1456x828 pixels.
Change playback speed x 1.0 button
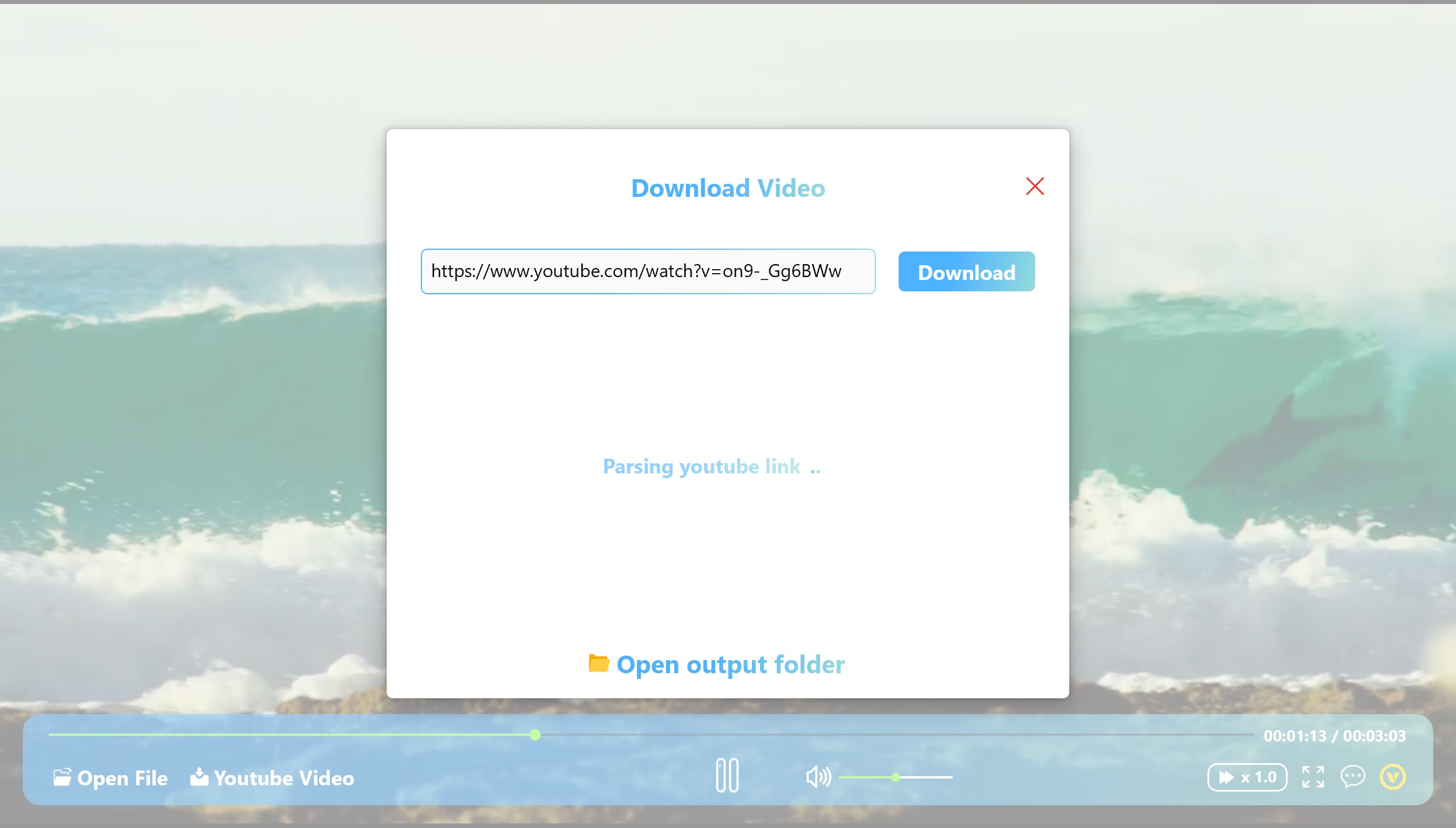(x=1247, y=777)
